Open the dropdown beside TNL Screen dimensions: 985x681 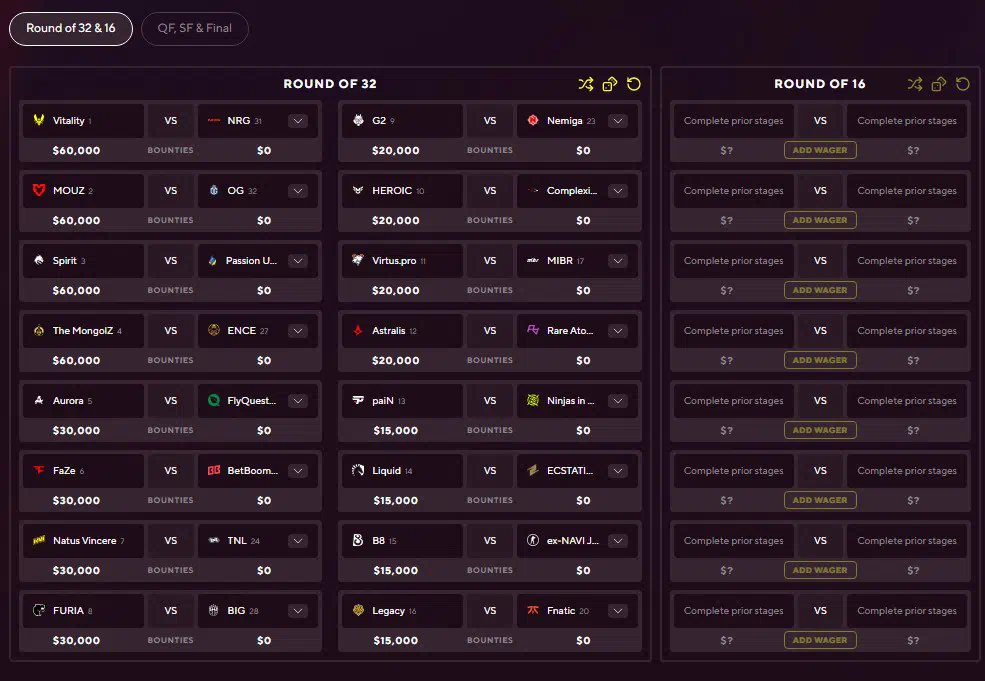pyautogui.click(x=298, y=541)
